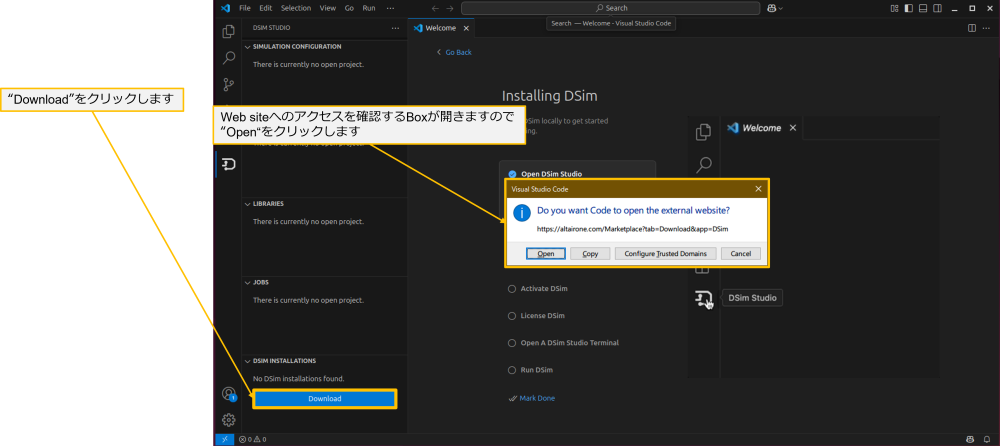Open the Manage gear menu

click(x=228, y=420)
